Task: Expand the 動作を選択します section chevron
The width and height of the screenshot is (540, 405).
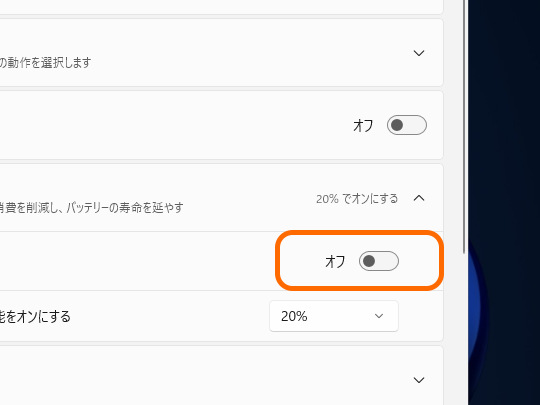Action: point(419,53)
